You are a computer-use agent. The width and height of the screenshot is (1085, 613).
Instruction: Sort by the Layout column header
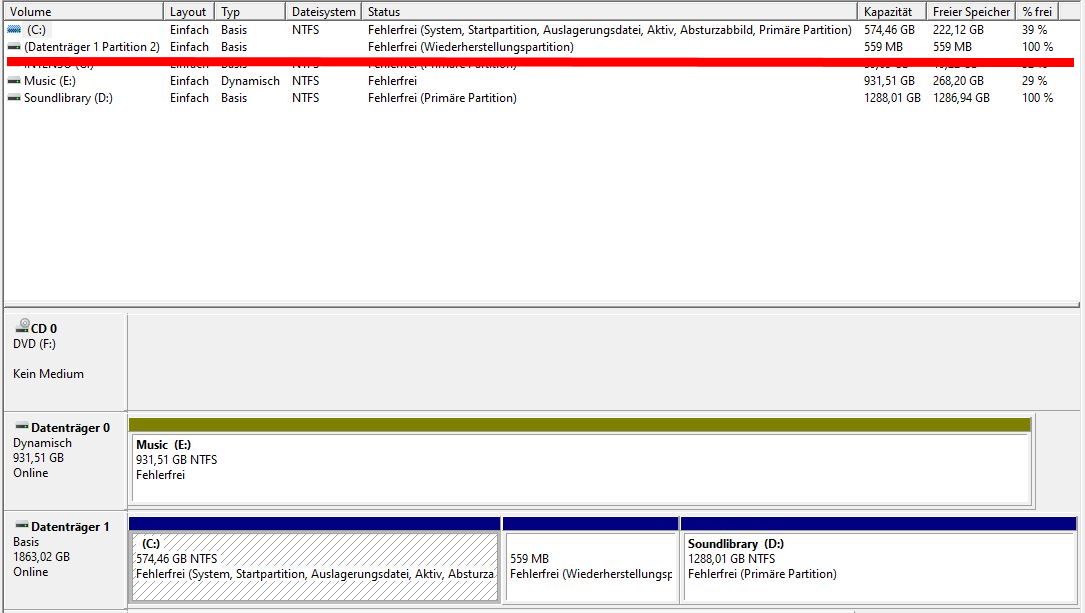click(x=189, y=12)
